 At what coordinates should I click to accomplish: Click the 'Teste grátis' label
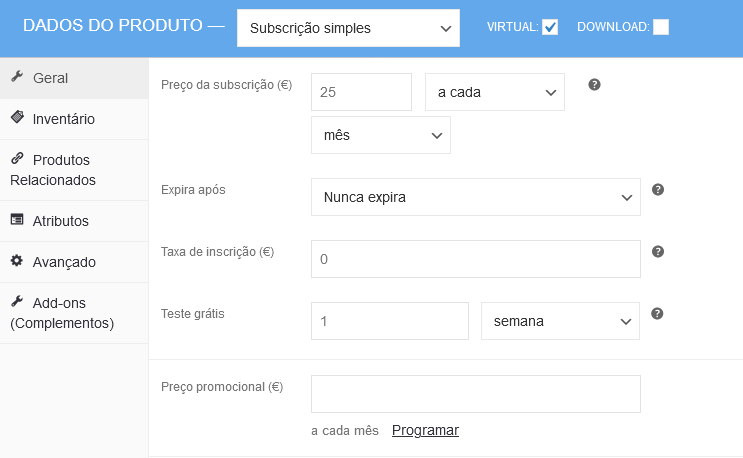pyautogui.click(x=192, y=314)
